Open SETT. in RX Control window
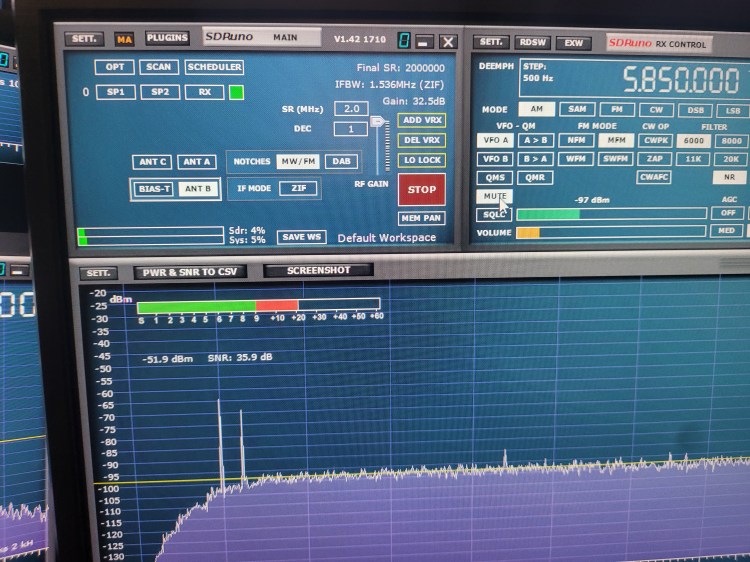750x562 pixels. tap(491, 42)
